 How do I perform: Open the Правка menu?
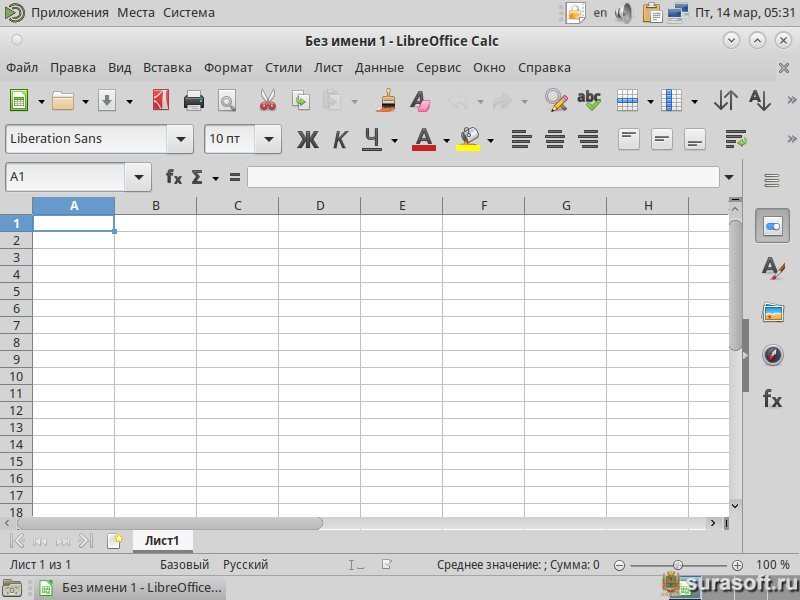point(72,67)
